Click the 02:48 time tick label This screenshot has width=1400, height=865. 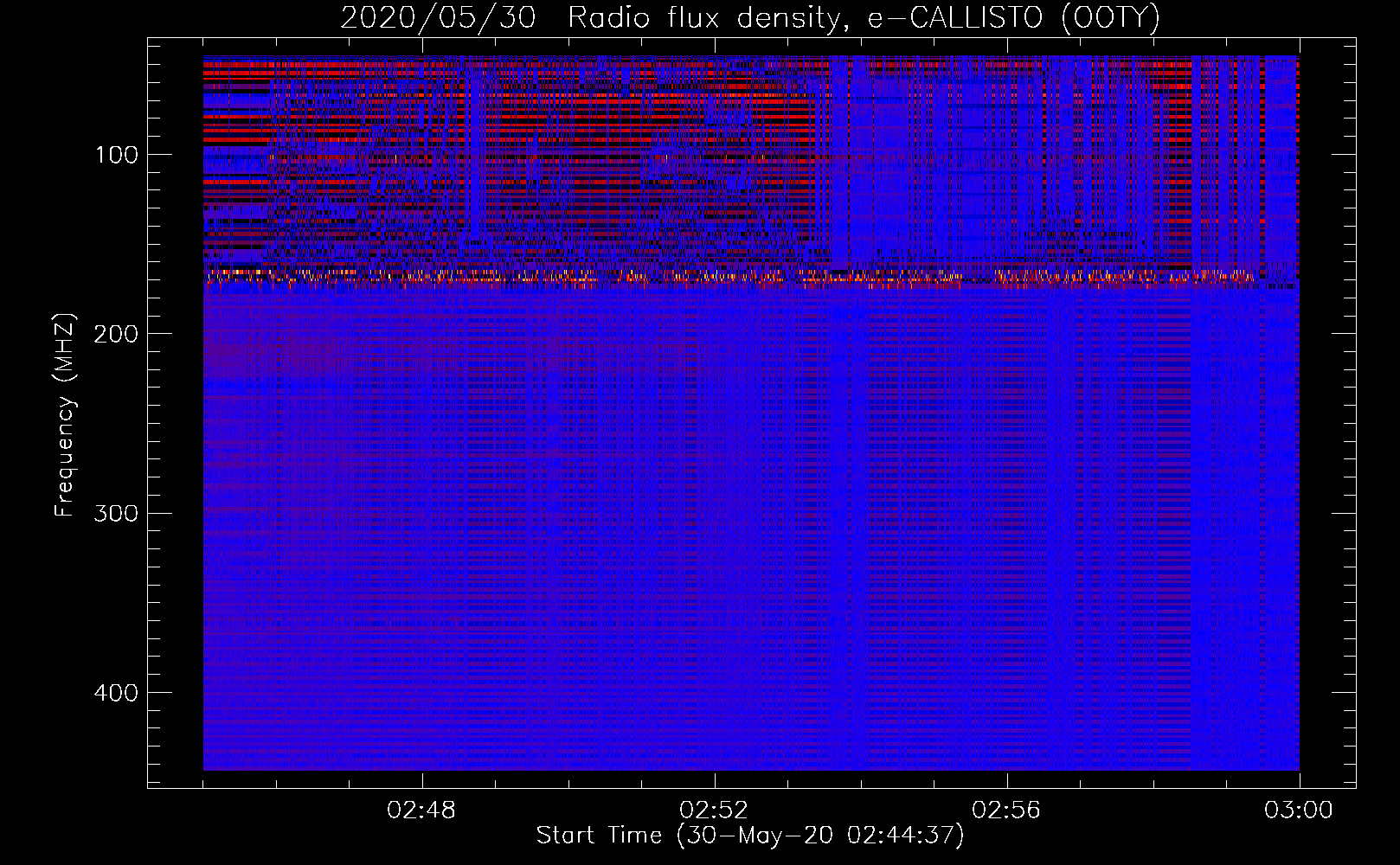pos(422,811)
